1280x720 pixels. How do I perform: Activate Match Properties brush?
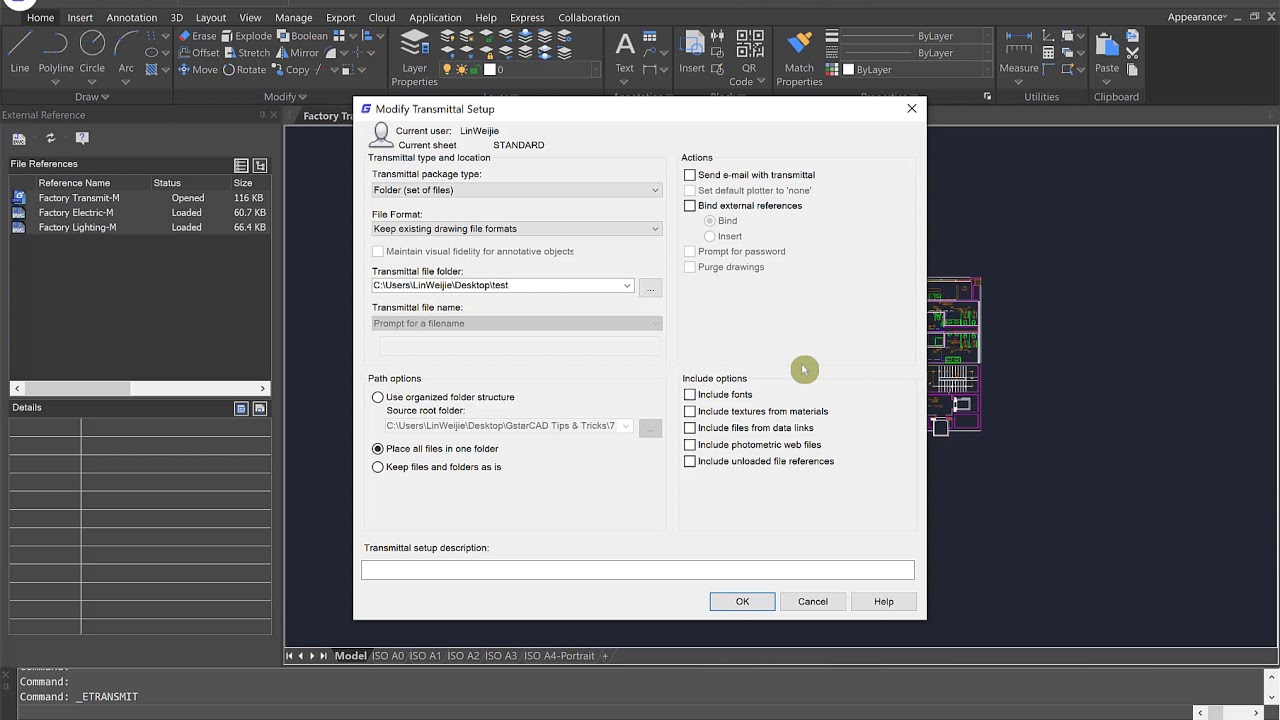799,58
